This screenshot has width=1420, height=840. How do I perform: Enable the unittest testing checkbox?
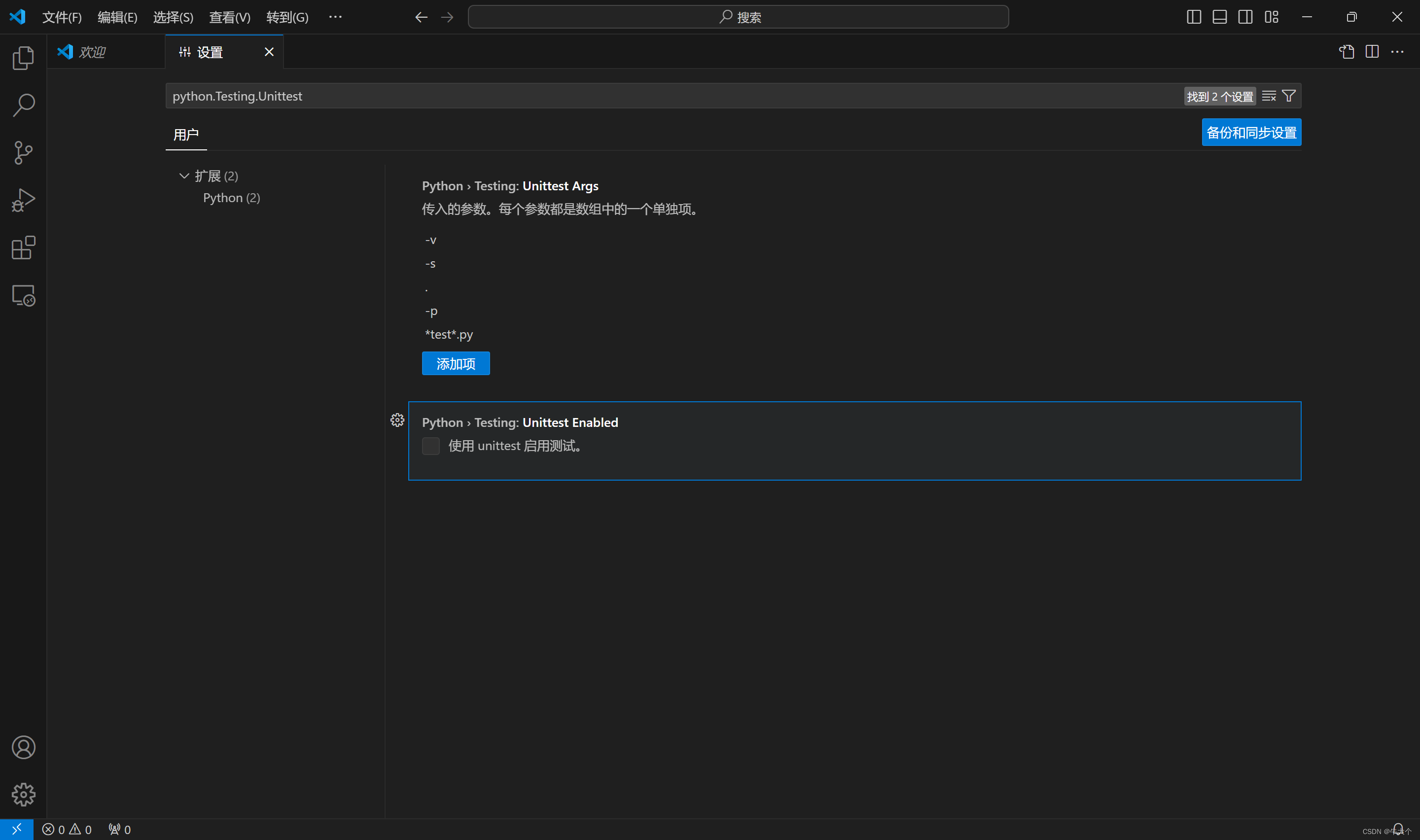click(x=431, y=446)
